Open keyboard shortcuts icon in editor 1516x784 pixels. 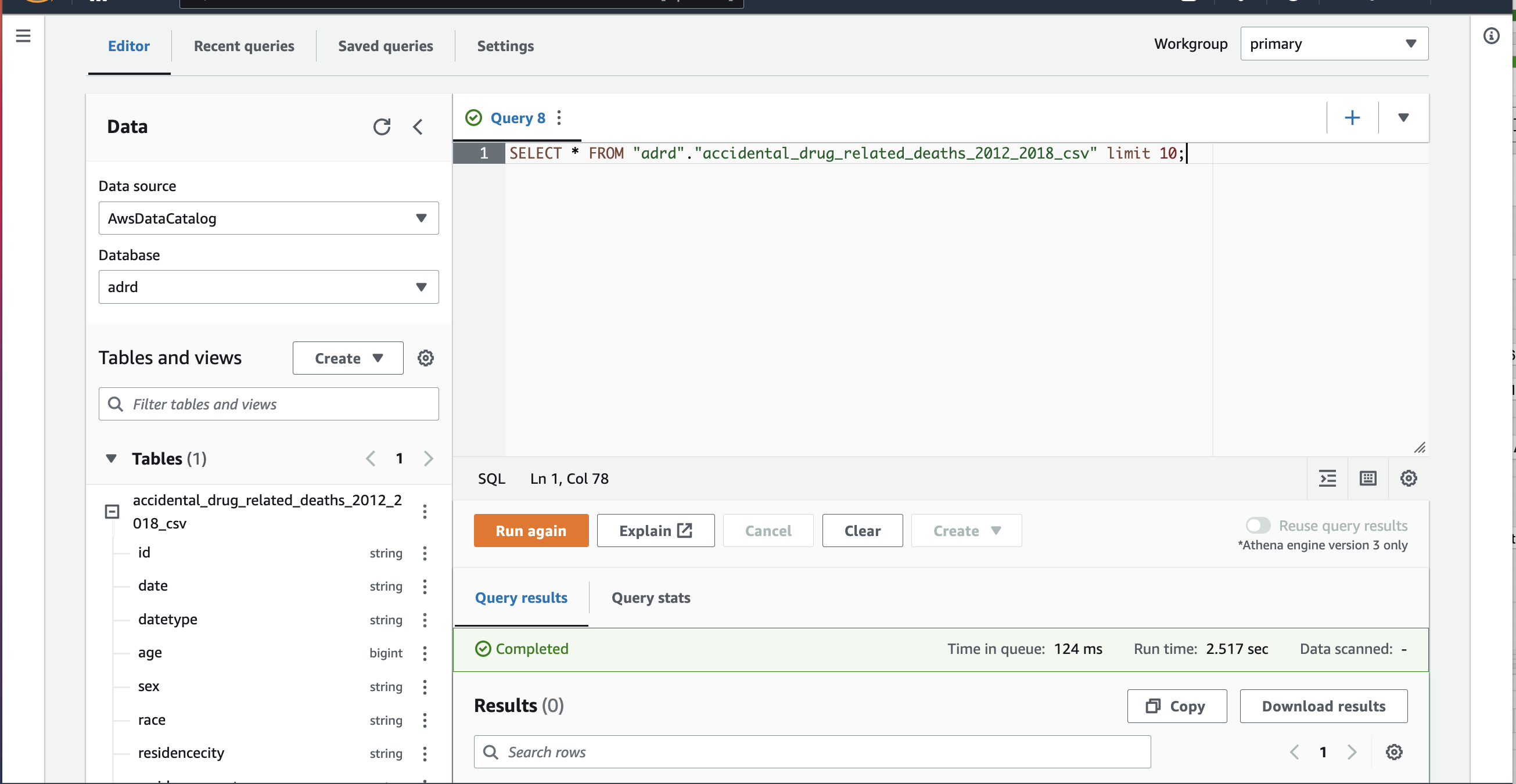(1368, 478)
